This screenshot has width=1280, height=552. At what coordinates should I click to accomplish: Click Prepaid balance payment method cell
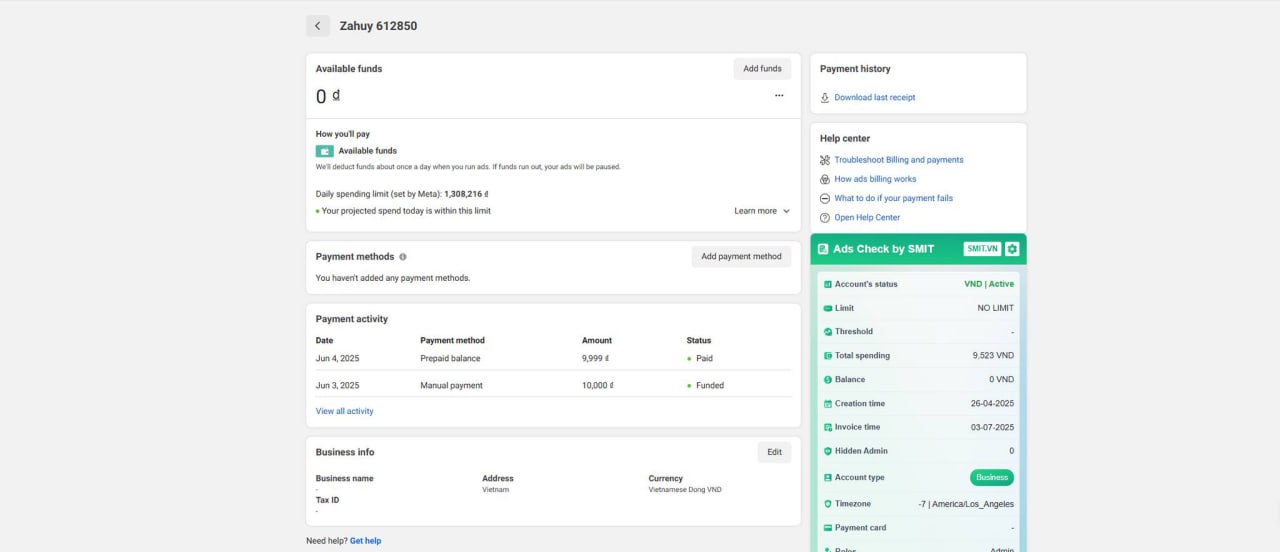pos(450,358)
